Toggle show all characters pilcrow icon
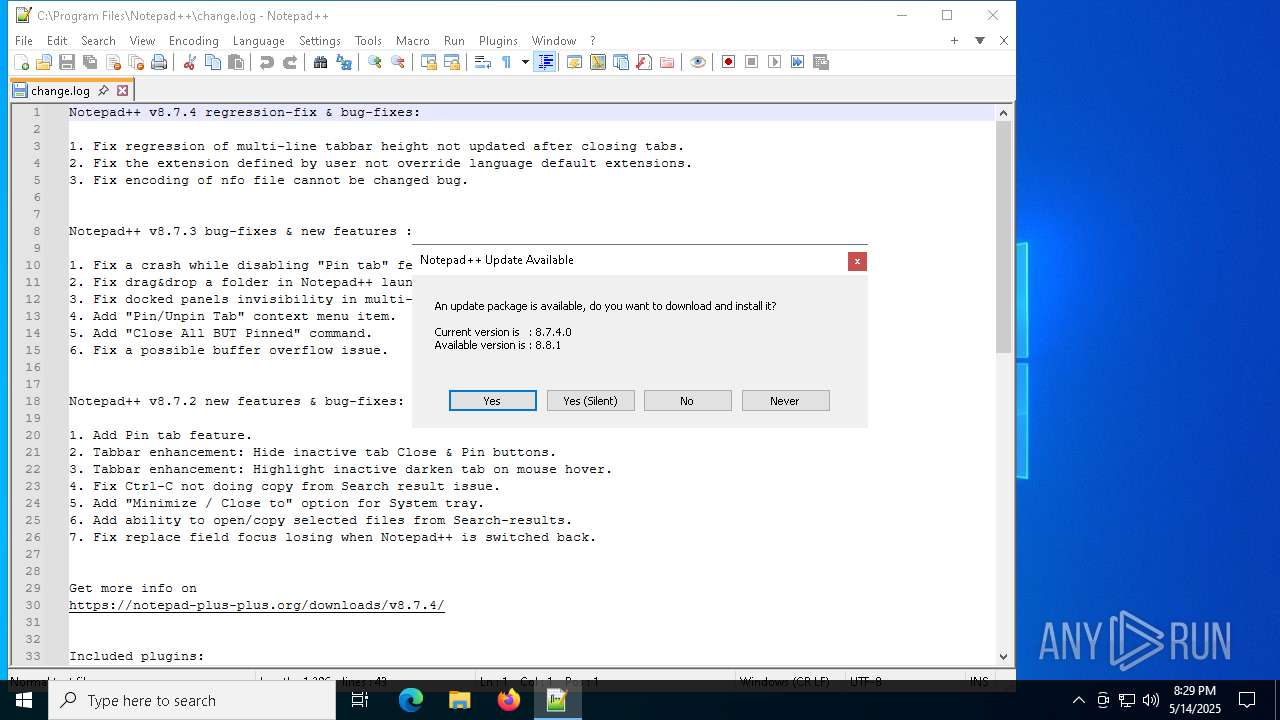Image resolution: width=1280 pixels, height=720 pixels. click(x=506, y=62)
